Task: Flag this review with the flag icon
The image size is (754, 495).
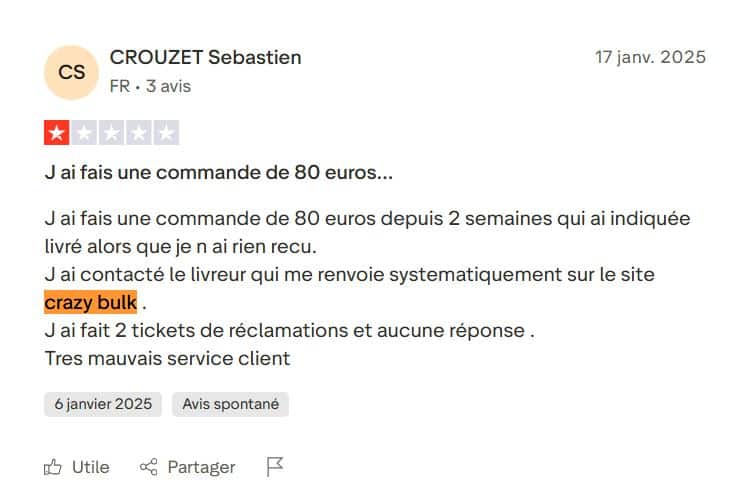Action: coord(275,467)
